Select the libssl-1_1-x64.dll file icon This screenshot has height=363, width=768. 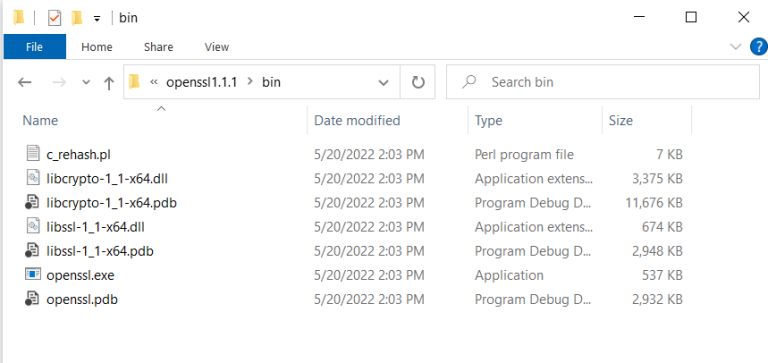(33, 226)
